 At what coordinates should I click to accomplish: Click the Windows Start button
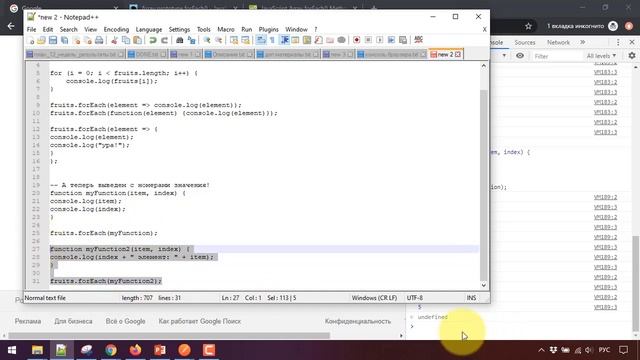(x=12, y=350)
